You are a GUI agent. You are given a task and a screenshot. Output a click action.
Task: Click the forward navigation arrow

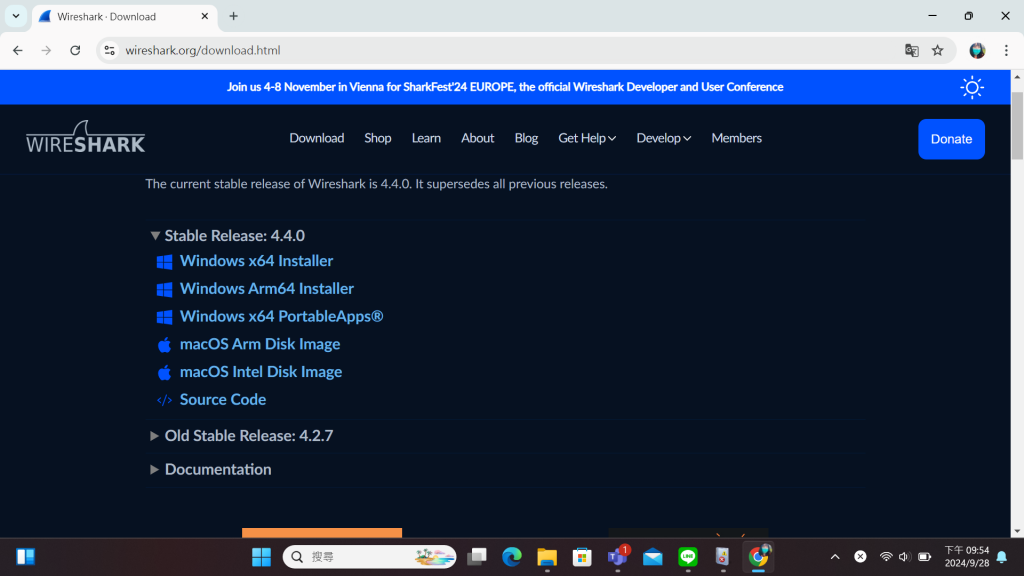(x=46, y=50)
